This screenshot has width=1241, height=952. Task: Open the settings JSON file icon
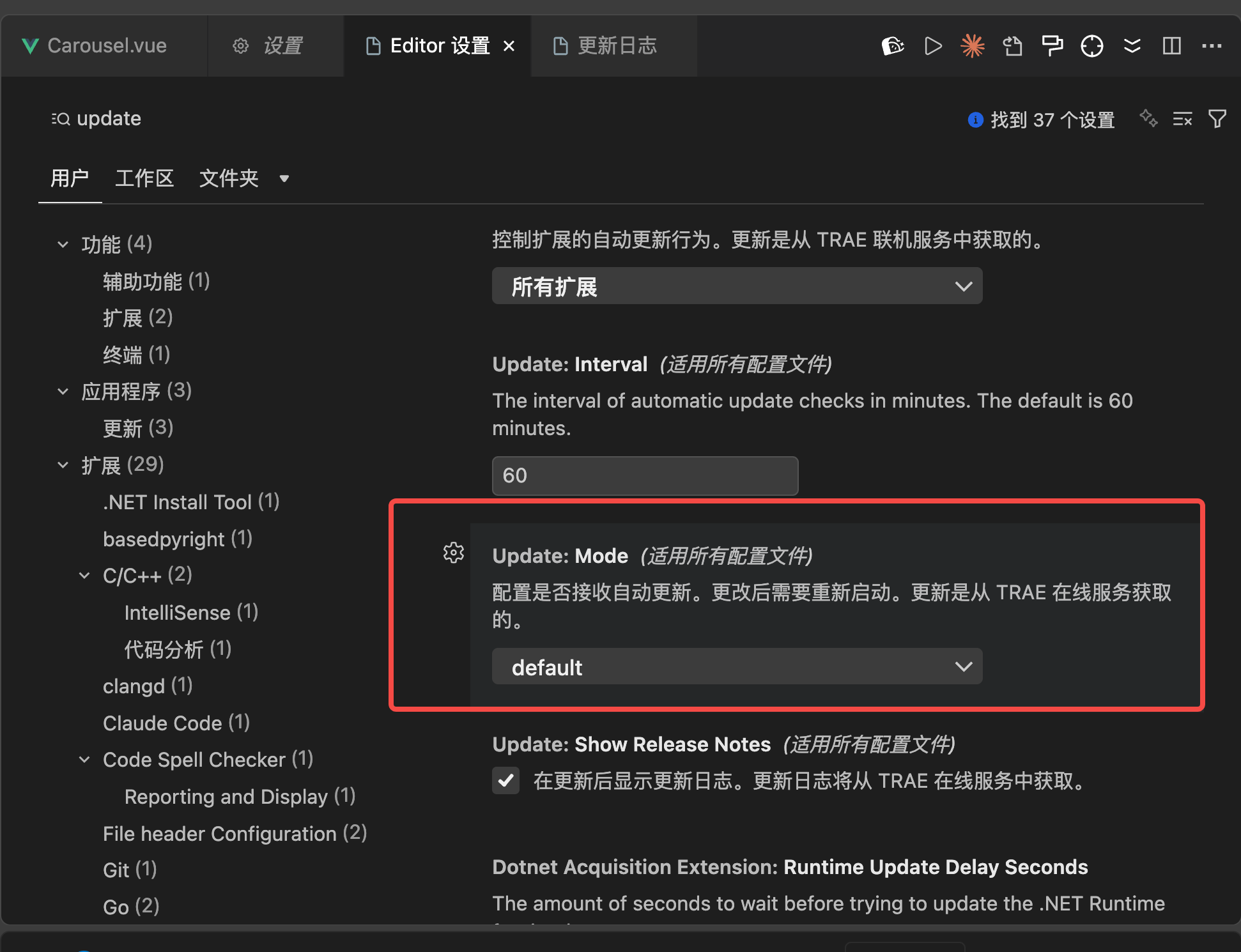[x=1012, y=46]
